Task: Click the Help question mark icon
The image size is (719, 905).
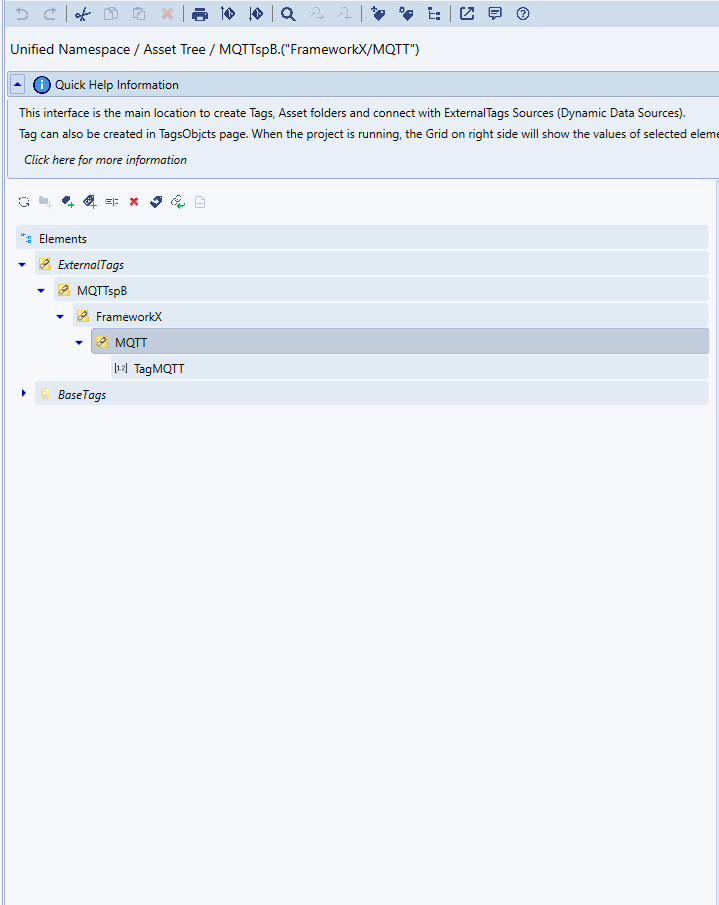Action: 523,14
